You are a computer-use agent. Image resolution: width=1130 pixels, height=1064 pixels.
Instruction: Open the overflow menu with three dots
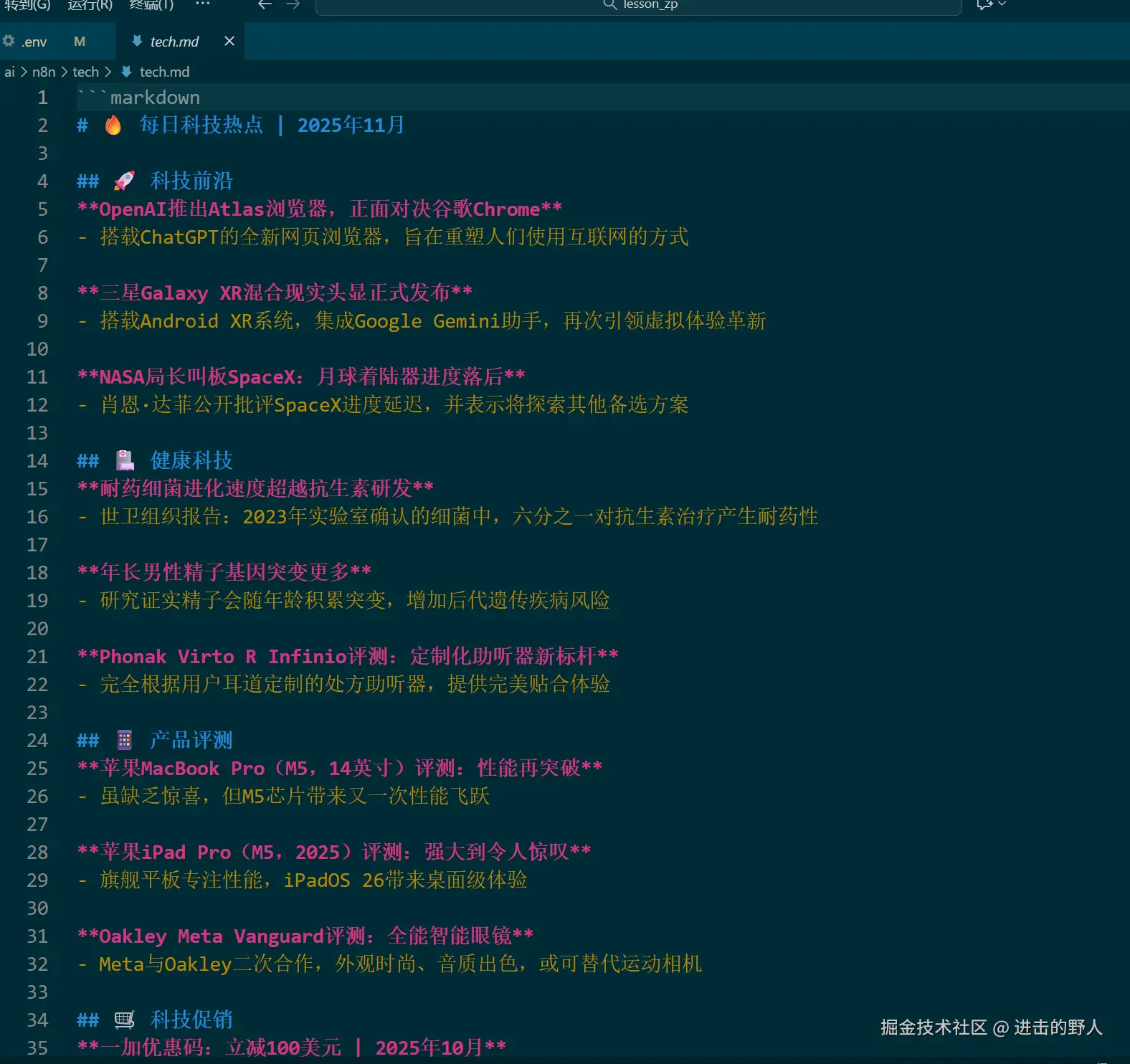(203, 4)
